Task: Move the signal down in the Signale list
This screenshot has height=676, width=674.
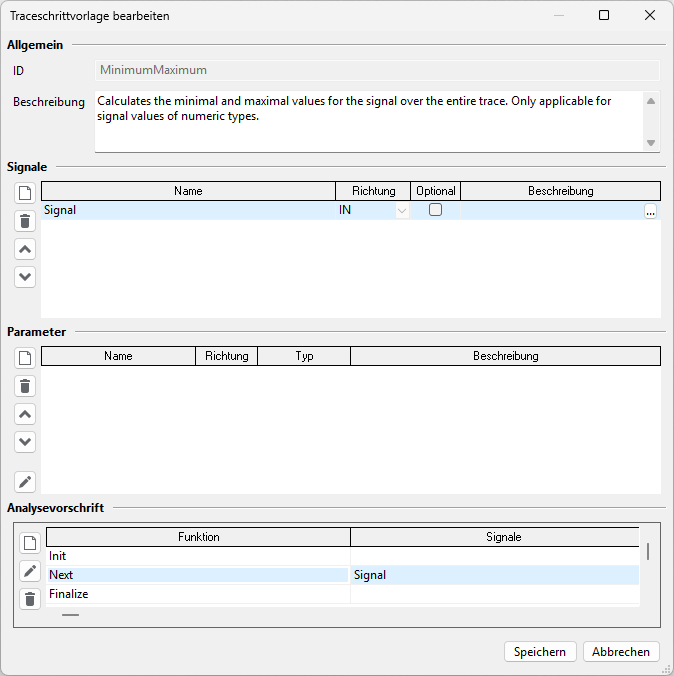Action: tap(25, 277)
